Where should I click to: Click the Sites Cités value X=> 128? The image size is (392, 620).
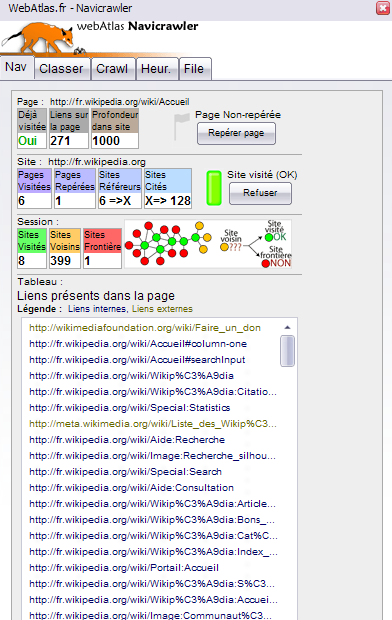(x=168, y=201)
